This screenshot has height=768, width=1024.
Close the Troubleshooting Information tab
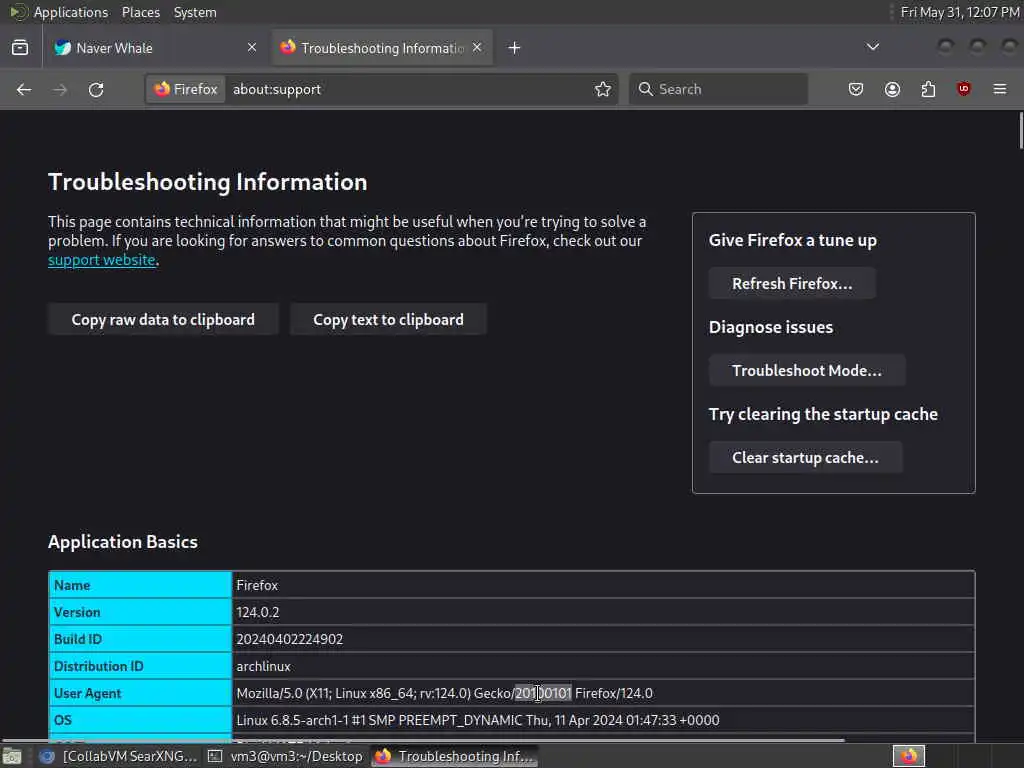477,48
